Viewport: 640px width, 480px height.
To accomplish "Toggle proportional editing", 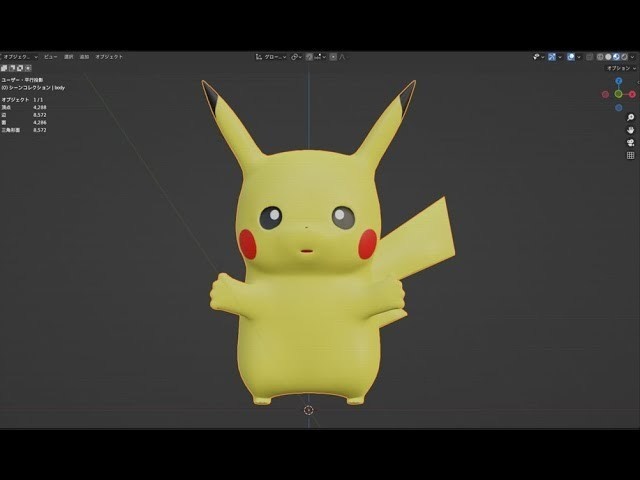I will pyautogui.click(x=333, y=57).
